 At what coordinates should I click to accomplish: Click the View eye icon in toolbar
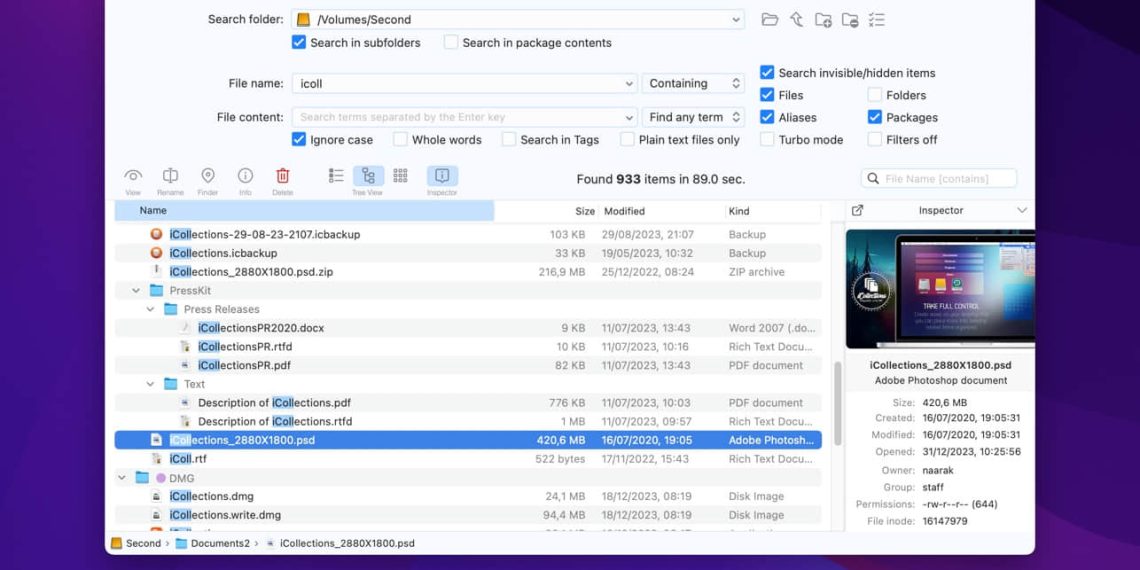click(x=133, y=176)
